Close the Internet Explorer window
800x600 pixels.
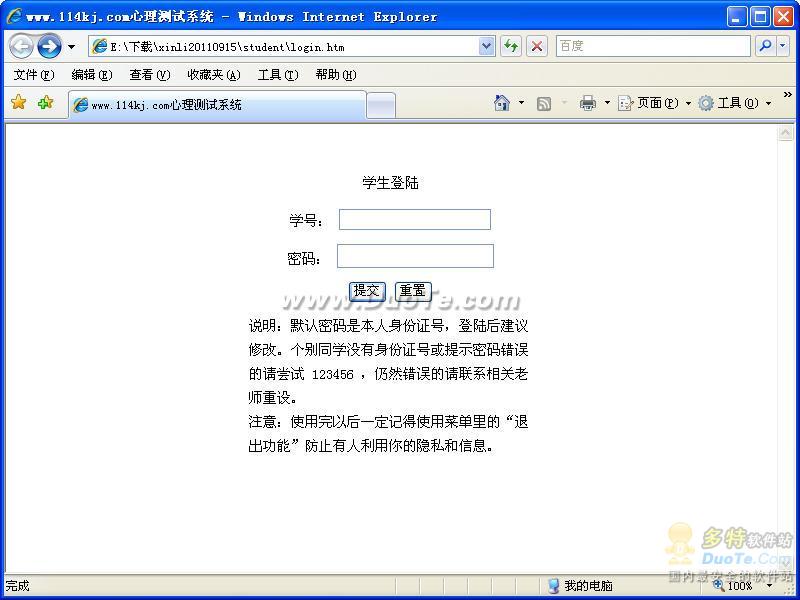pos(783,16)
